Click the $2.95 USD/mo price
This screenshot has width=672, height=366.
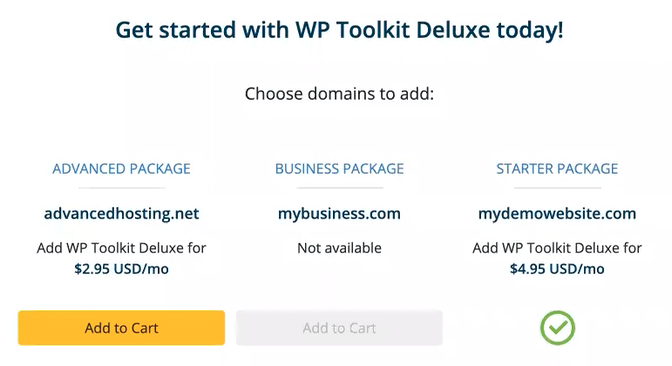pyautogui.click(x=121, y=269)
